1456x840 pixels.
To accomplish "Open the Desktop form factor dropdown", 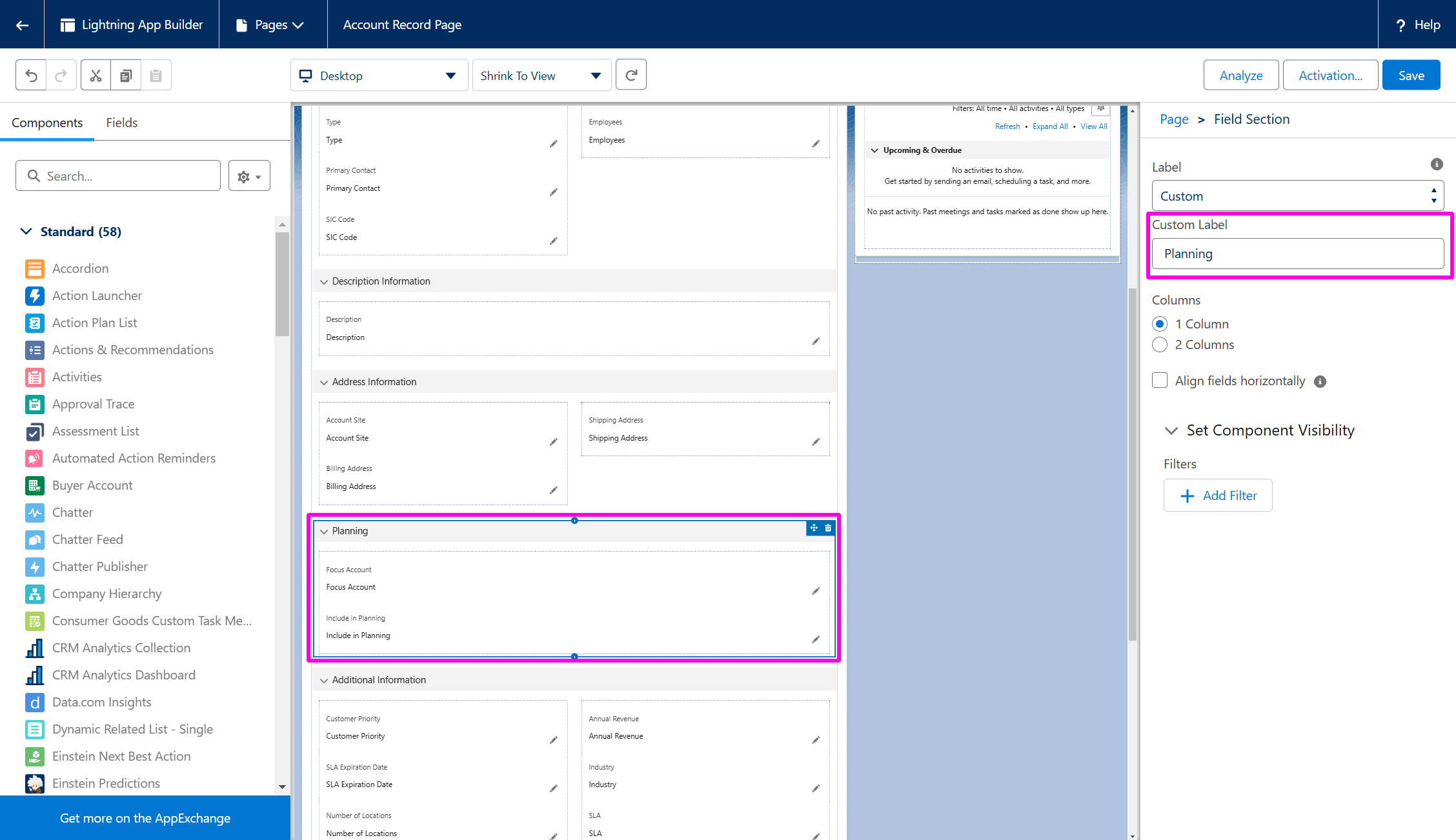I will 379,75.
